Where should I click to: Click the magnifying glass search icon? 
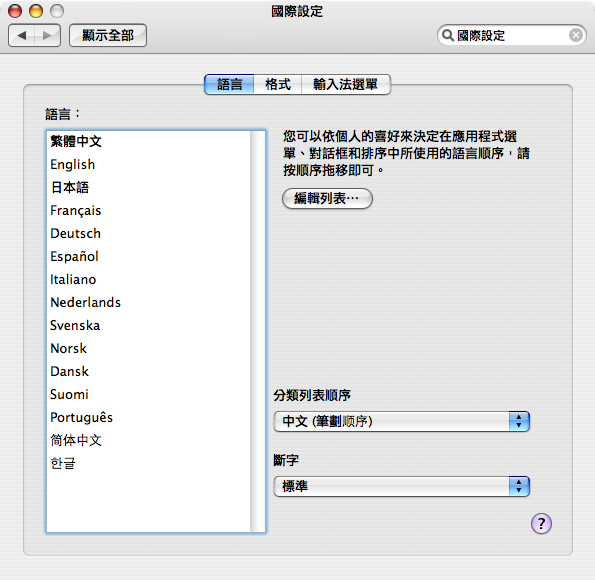pyautogui.click(x=448, y=35)
